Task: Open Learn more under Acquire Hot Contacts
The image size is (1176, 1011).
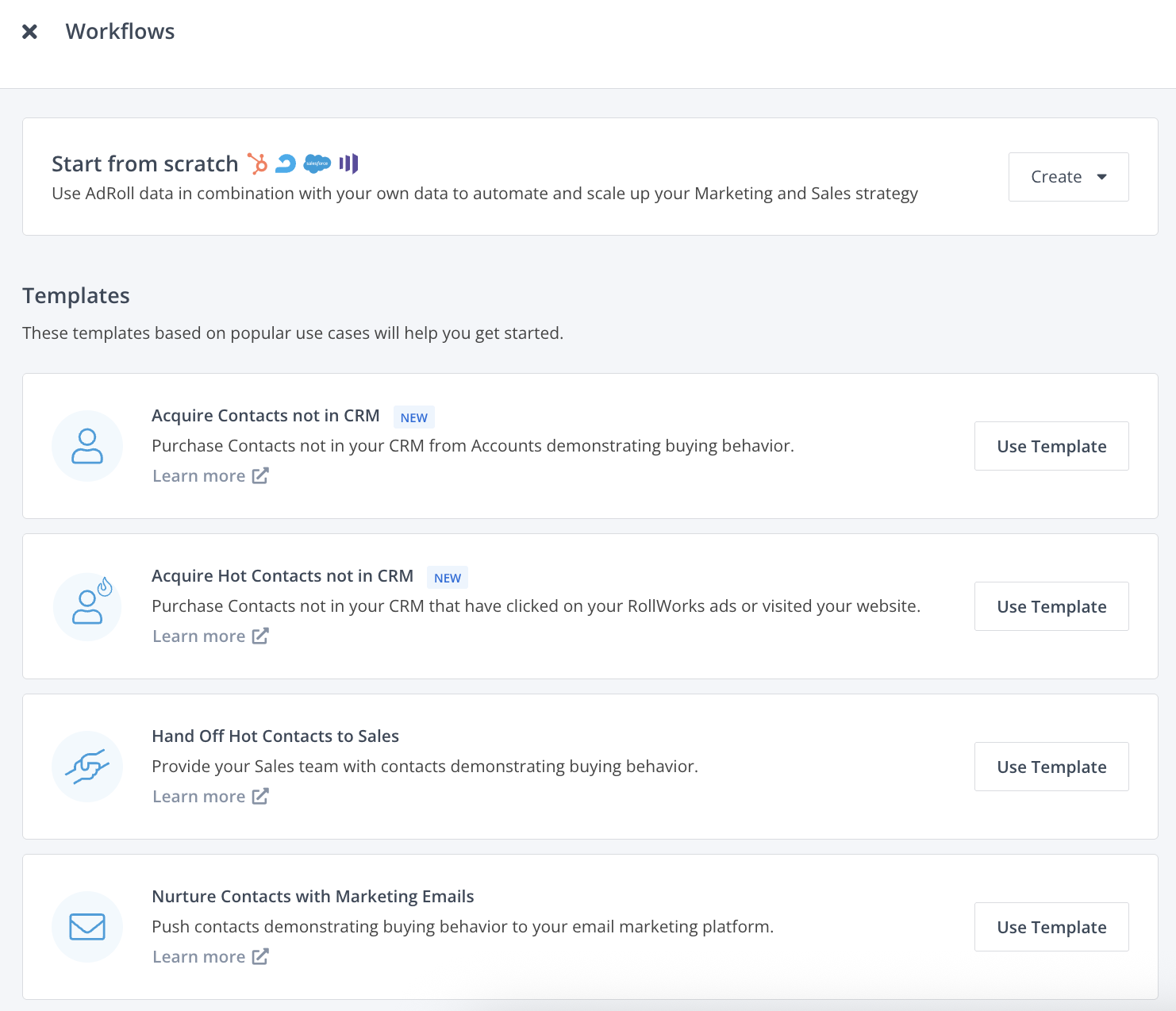Action: pos(210,636)
